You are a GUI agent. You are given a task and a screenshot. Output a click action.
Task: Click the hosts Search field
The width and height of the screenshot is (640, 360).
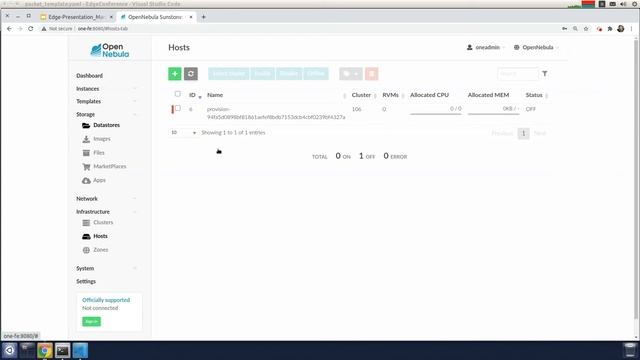pyautogui.click(x=518, y=74)
